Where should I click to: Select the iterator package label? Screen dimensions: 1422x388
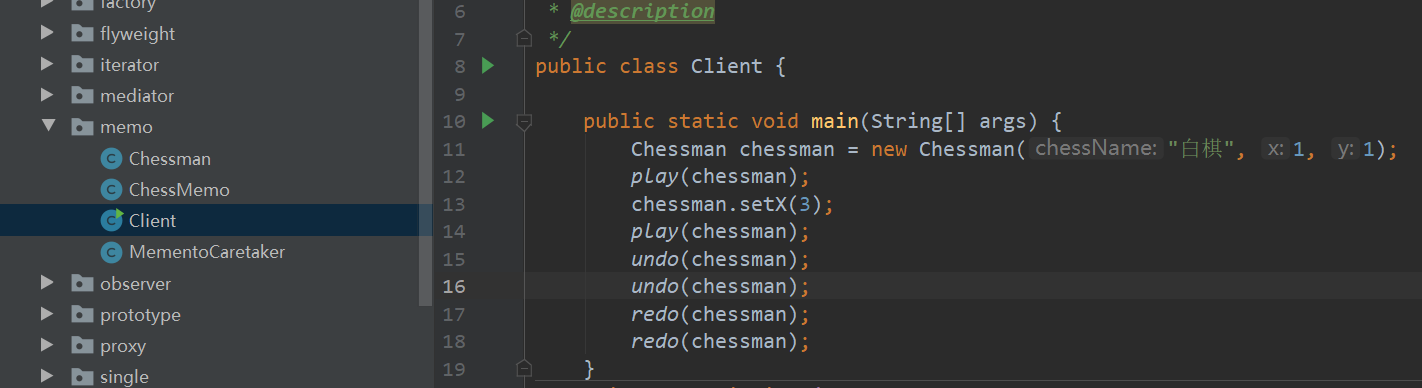point(129,64)
